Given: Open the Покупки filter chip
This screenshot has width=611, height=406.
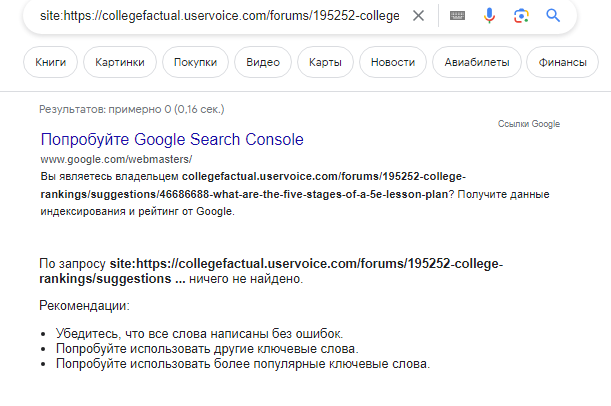Looking at the screenshot, I should 194,63.
